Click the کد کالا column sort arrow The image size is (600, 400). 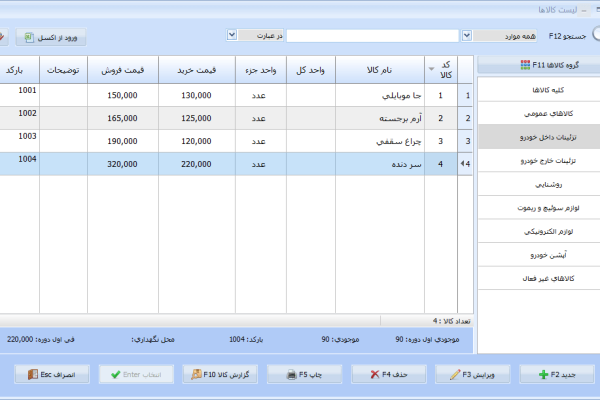(x=431, y=69)
